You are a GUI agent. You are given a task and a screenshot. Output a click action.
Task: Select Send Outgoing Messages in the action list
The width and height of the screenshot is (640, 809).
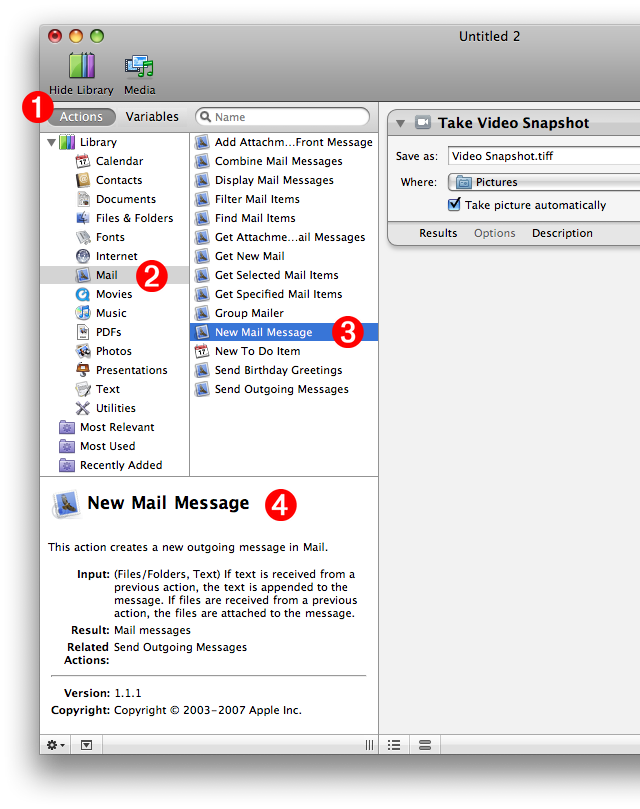pyautogui.click(x=284, y=389)
